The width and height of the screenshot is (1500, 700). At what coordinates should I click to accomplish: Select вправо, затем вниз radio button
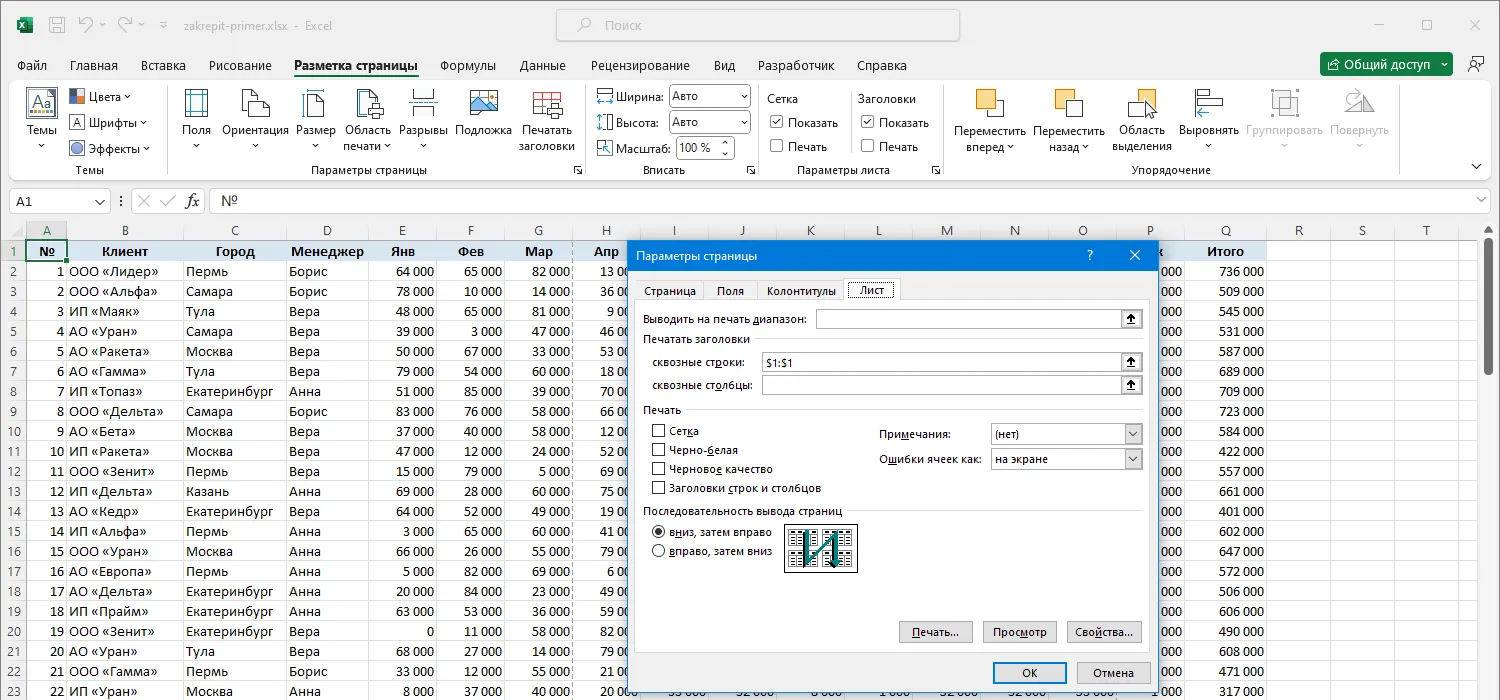[x=658, y=551]
